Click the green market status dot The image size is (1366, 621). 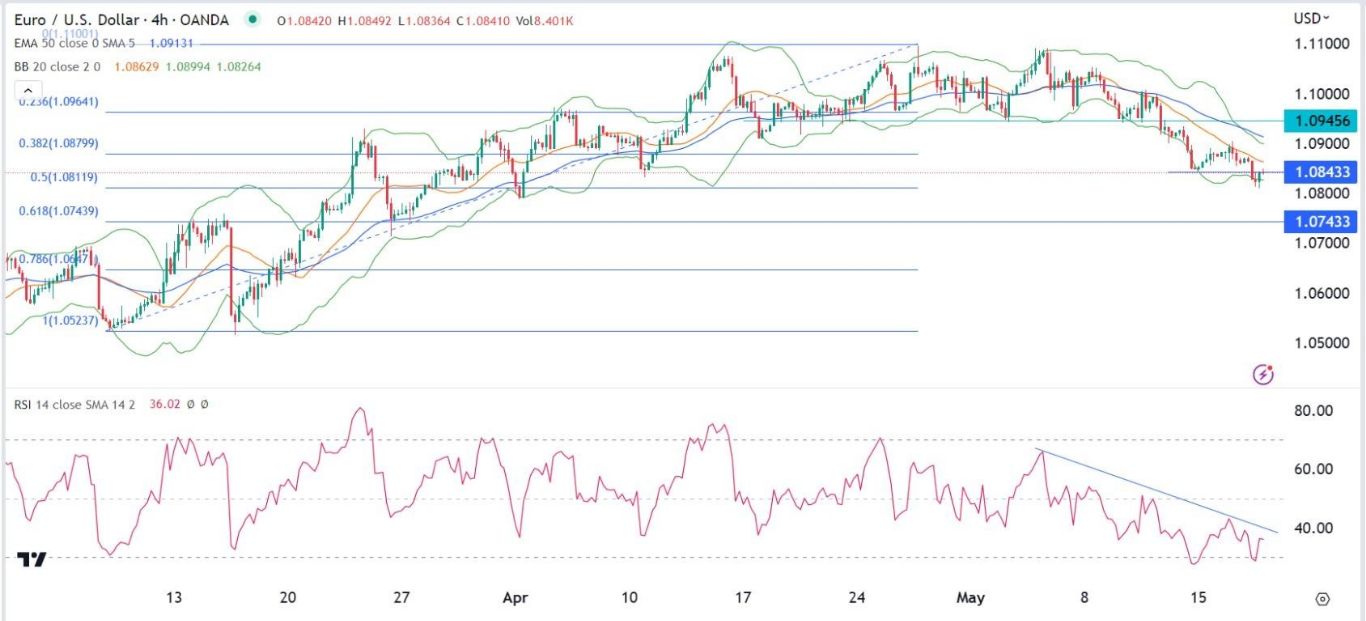point(250,19)
